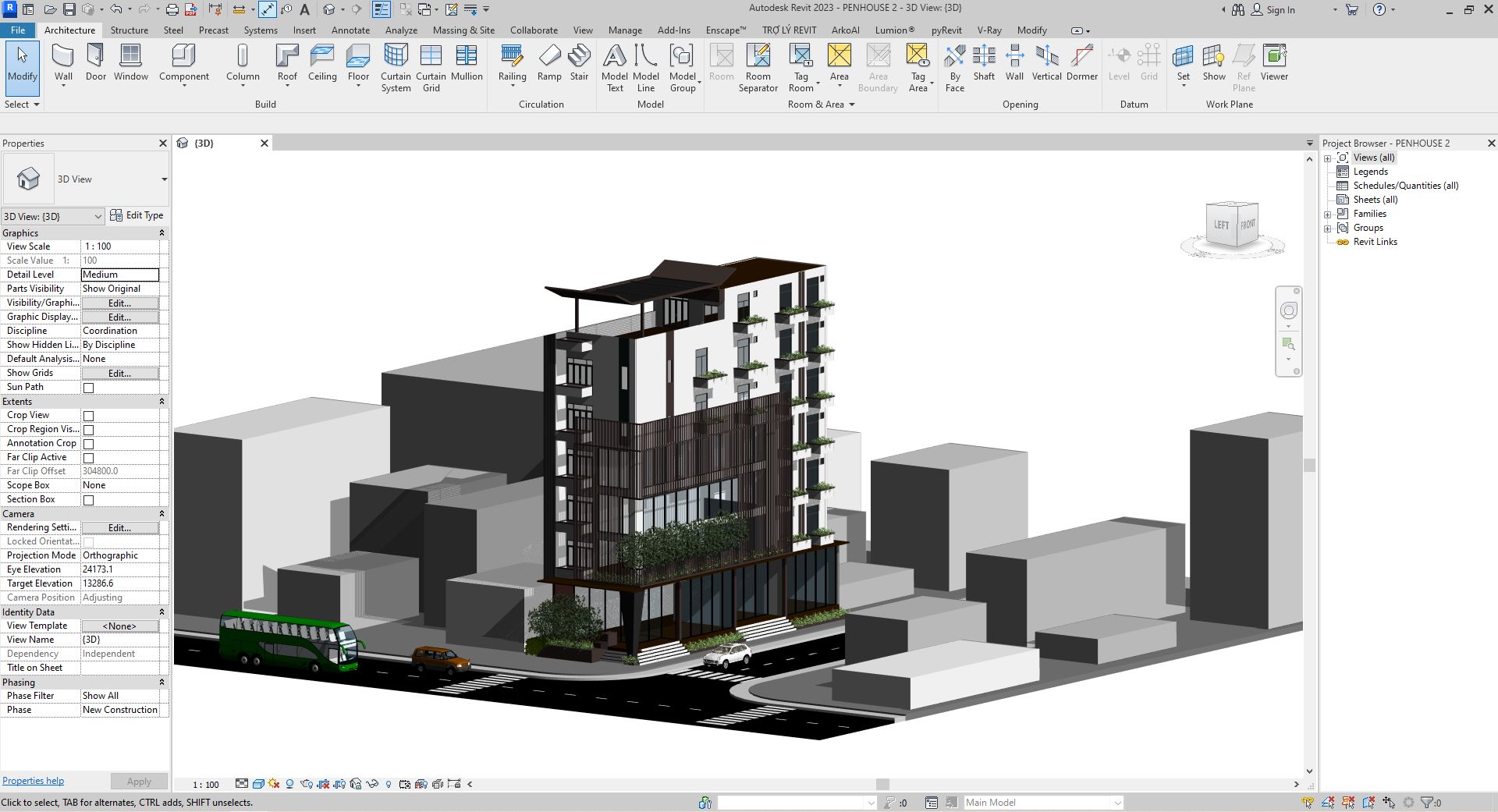Viewport: 1498px width, 812px height.
Task: Enable the Sun Path checkbox
Action: [x=89, y=388]
